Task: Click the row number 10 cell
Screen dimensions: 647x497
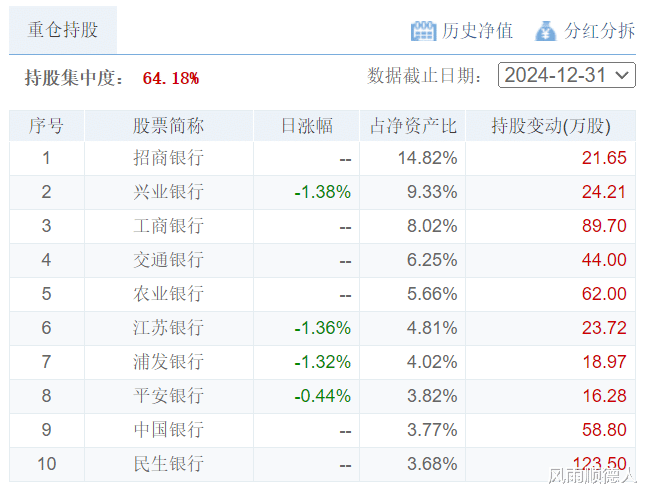Action: [x=47, y=464]
